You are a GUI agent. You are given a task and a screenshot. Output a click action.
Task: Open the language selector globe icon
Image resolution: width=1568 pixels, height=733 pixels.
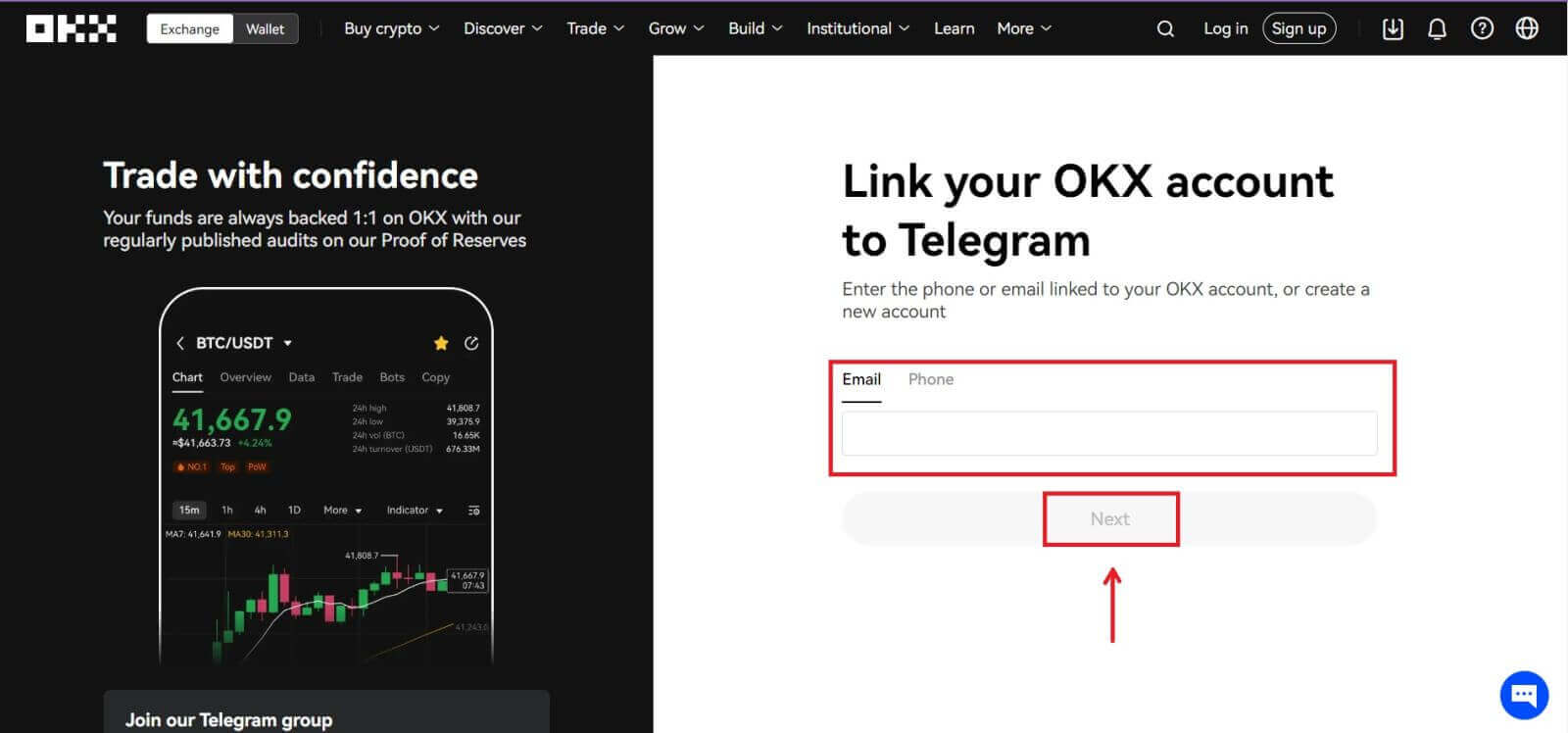click(x=1528, y=28)
